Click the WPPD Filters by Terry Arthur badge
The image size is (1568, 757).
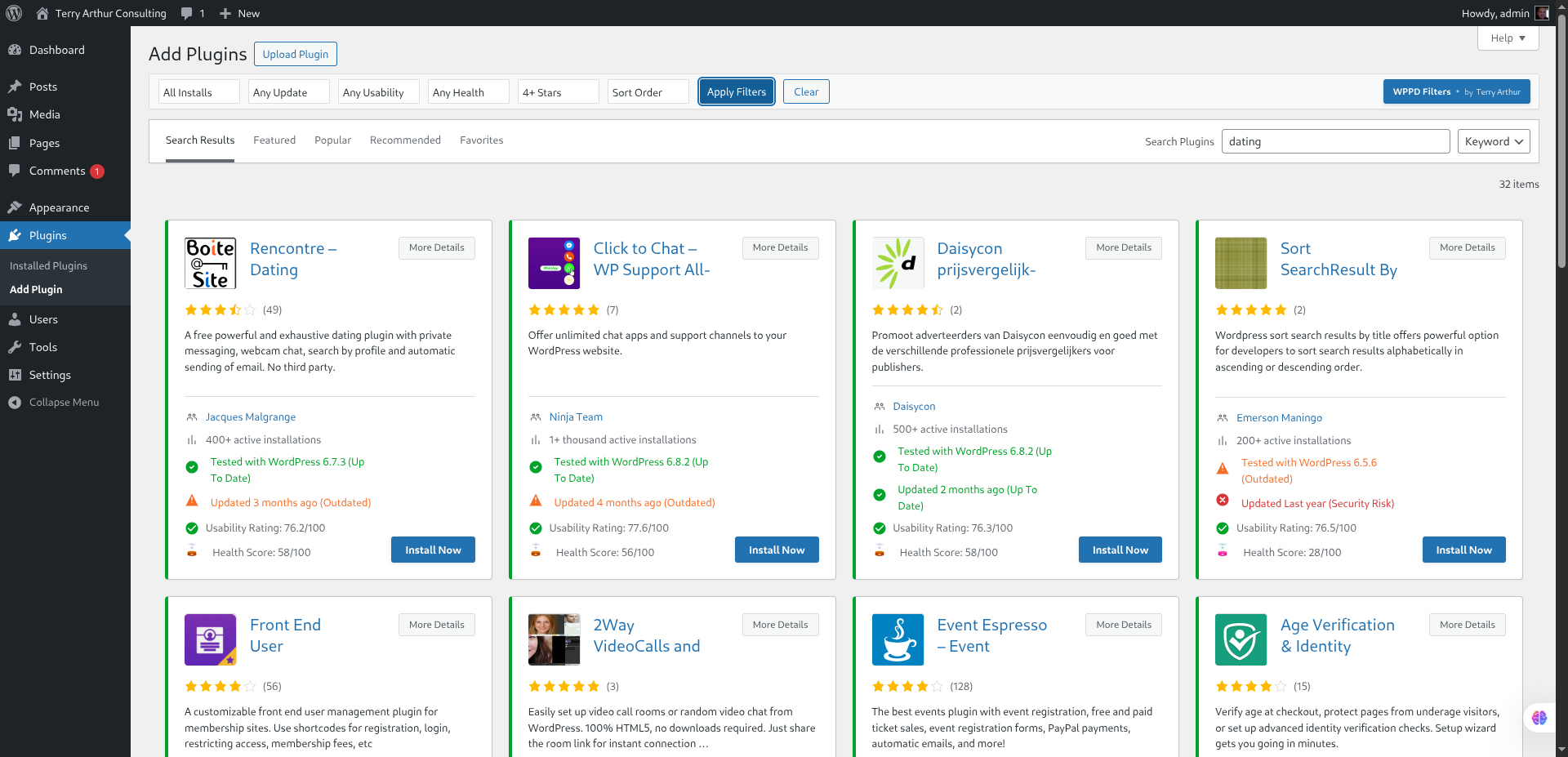coord(1456,91)
